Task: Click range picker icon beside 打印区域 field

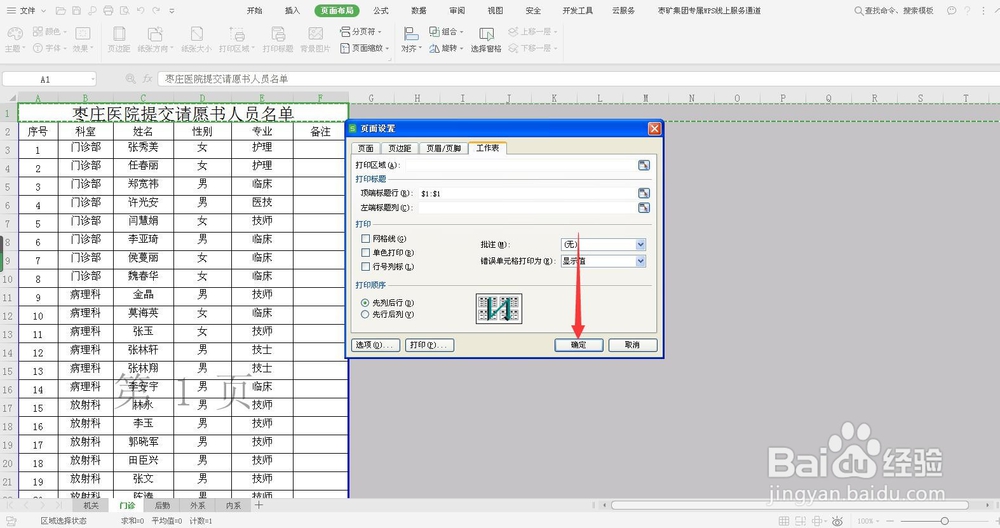Action: point(643,165)
